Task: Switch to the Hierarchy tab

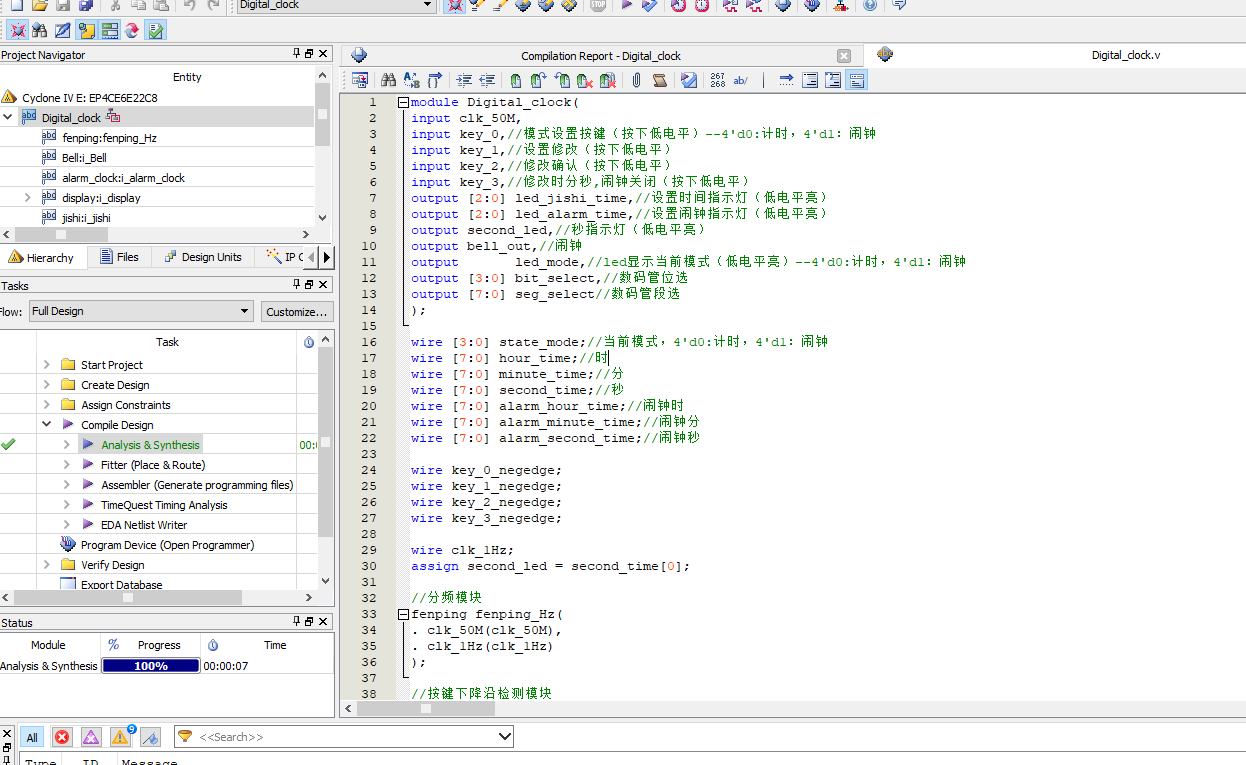Action: pos(42,257)
